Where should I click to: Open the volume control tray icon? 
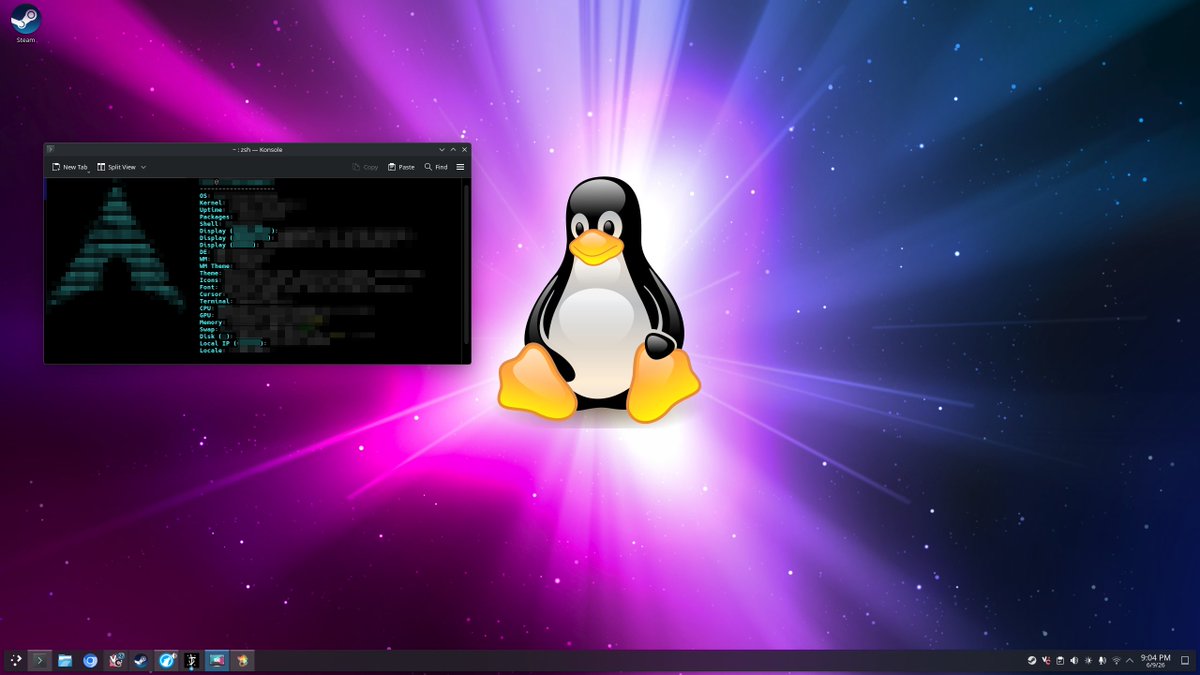tap(1074, 661)
